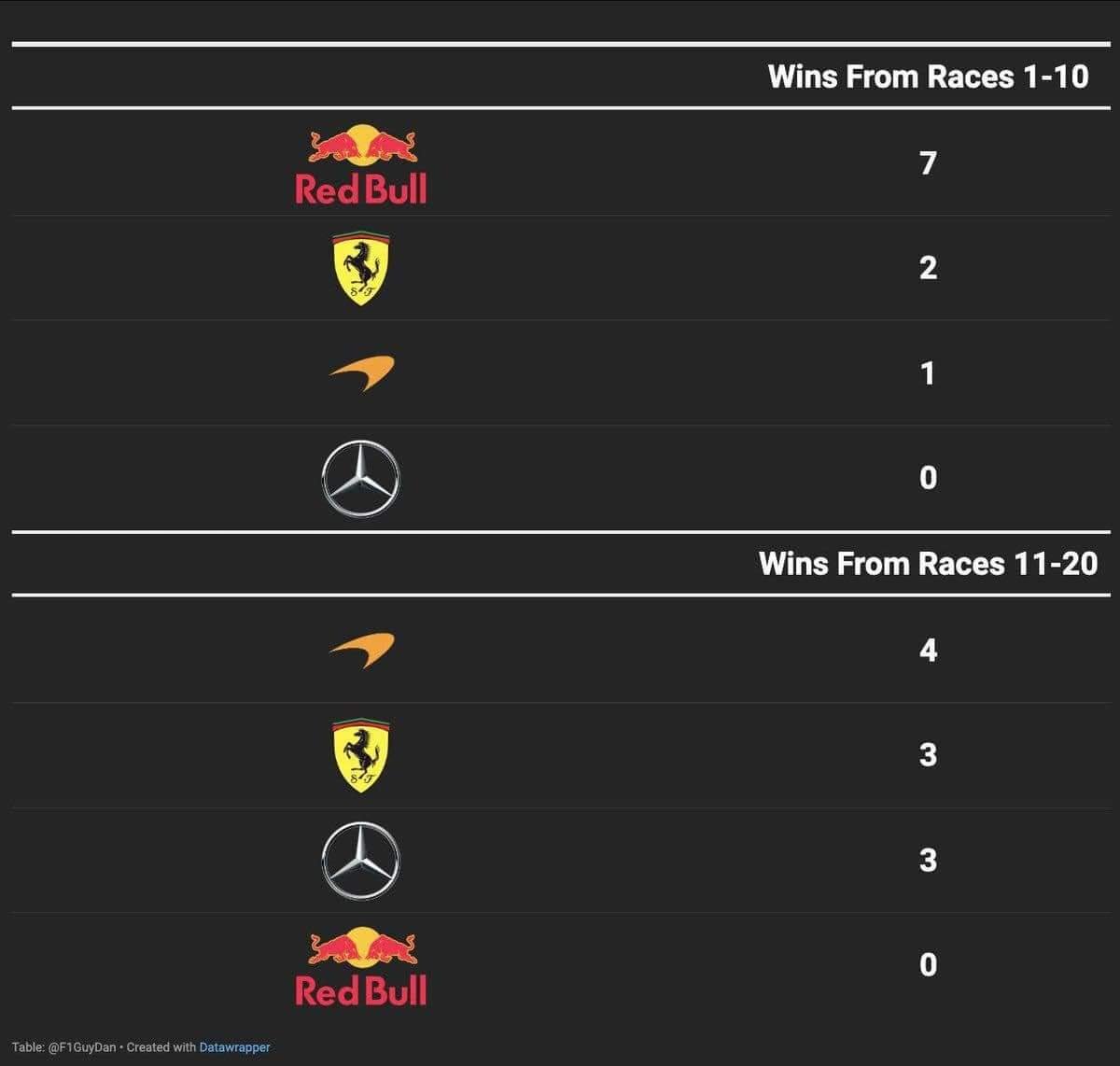The image size is (1120, 1066).
Task: Click the Mercedes logo with 3 wins
Action: click(361, 861)
